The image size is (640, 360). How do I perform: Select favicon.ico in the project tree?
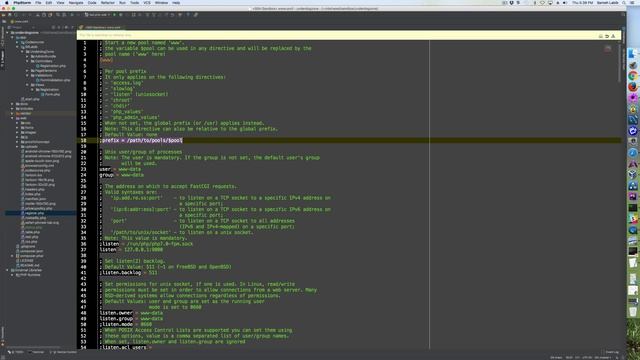click(x=32, y=175)
